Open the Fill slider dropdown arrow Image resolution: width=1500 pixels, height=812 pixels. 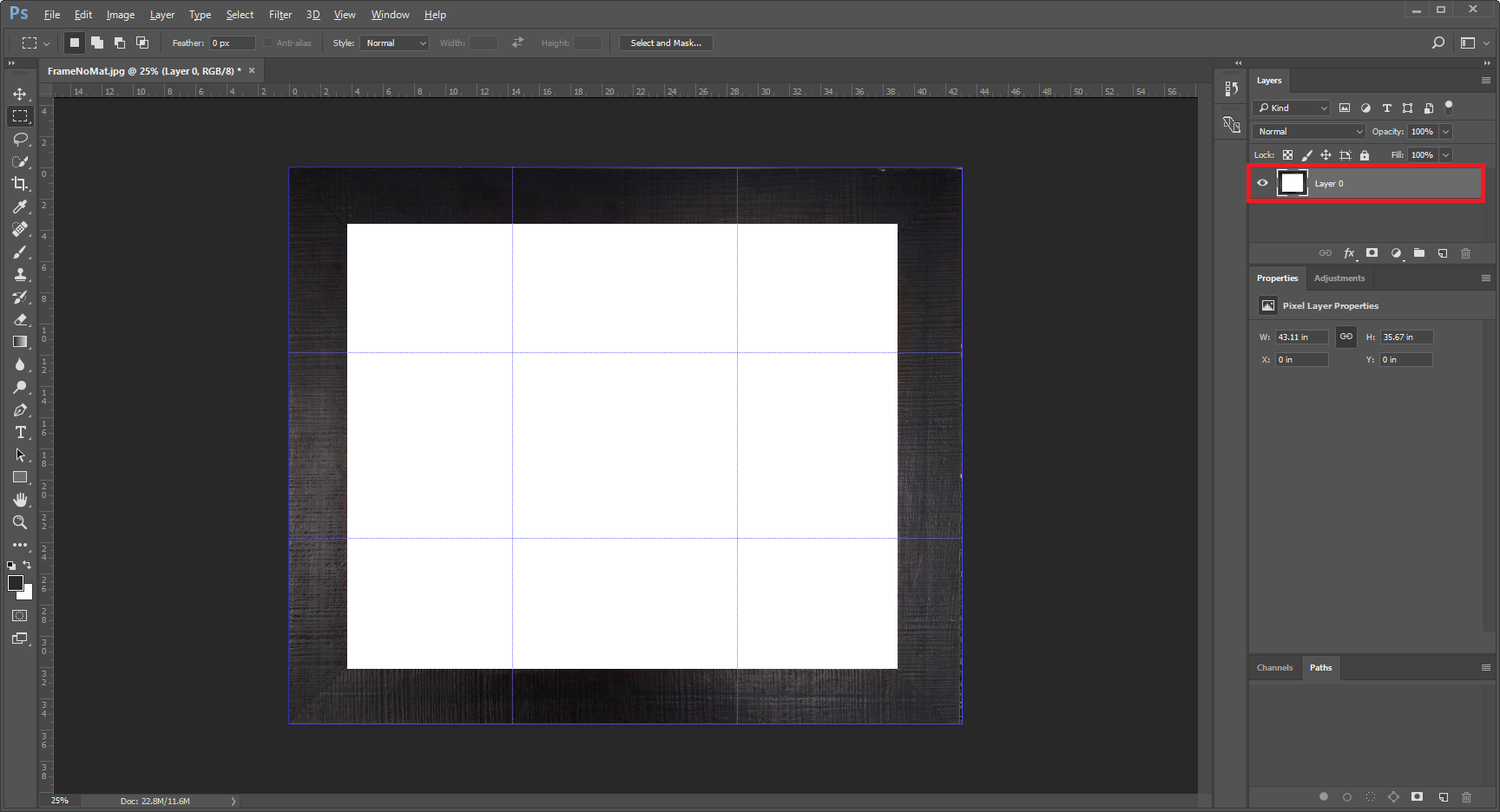pyautogui.click(x=1445, y=154)
